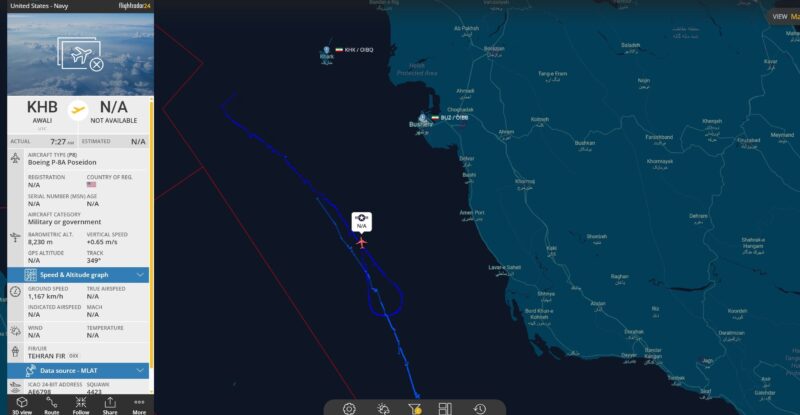Open the weather layers icon
Image resolution: width=800 pixels, height=415 pixels.
point(383,408)
